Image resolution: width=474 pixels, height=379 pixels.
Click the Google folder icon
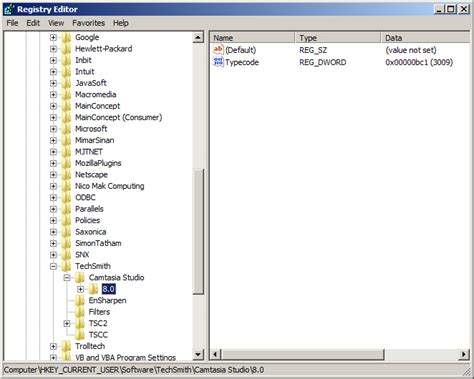(x=67, y=37)
